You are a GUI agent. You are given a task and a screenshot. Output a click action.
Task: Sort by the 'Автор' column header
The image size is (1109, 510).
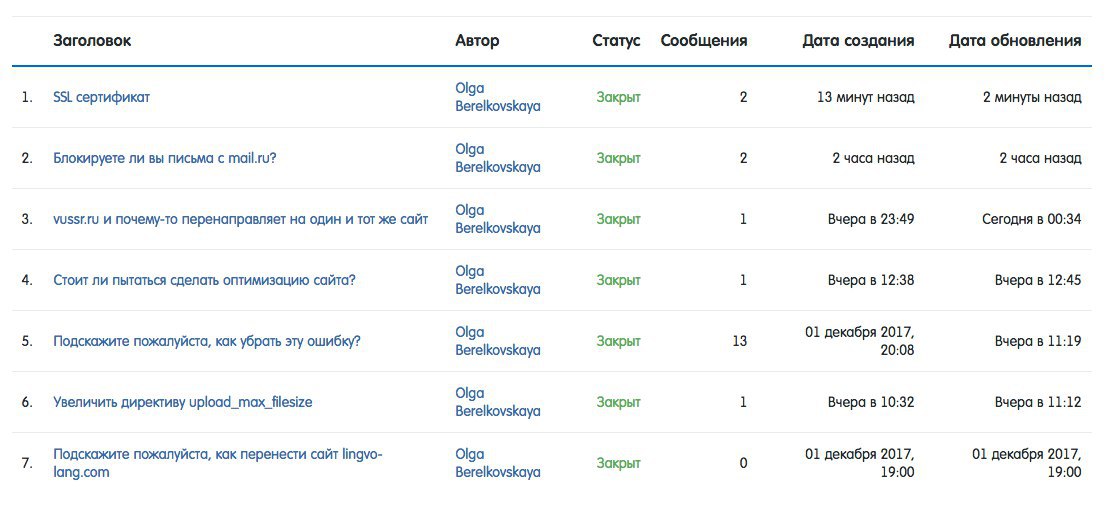[477, 41]
